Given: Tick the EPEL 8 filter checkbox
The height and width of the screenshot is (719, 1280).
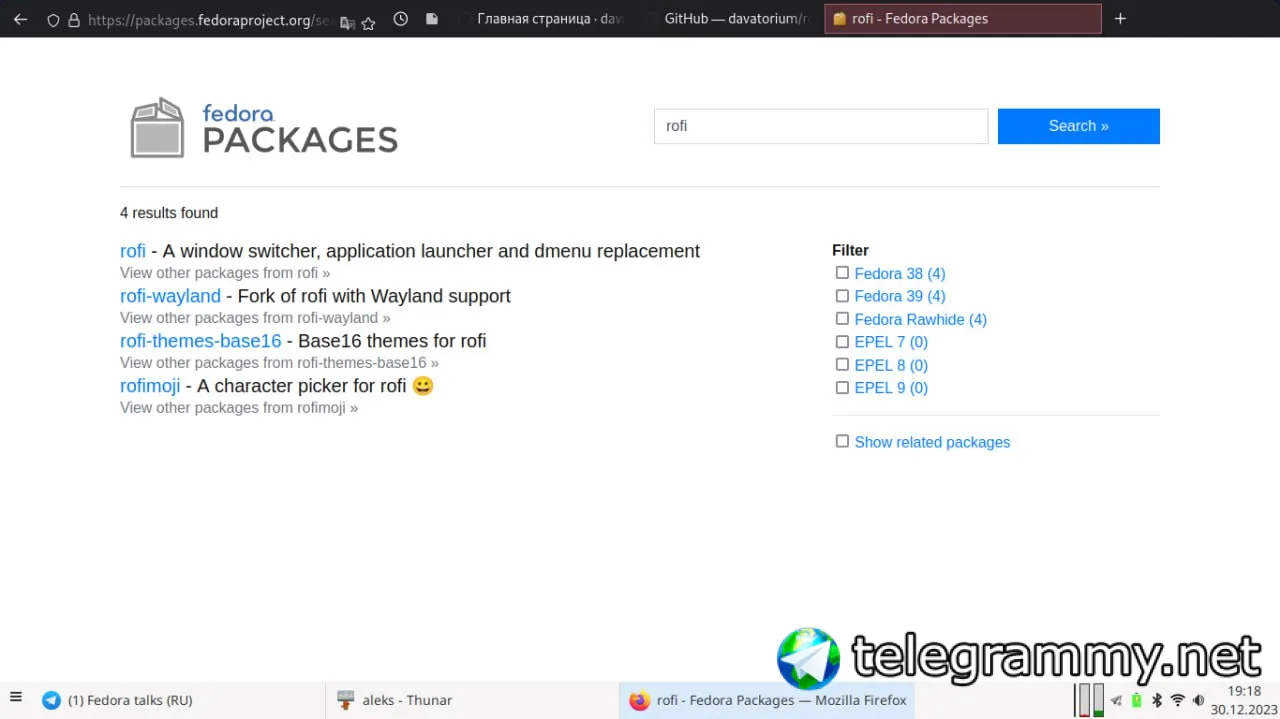Looking at the screenshot, I should tap(842, 365).
